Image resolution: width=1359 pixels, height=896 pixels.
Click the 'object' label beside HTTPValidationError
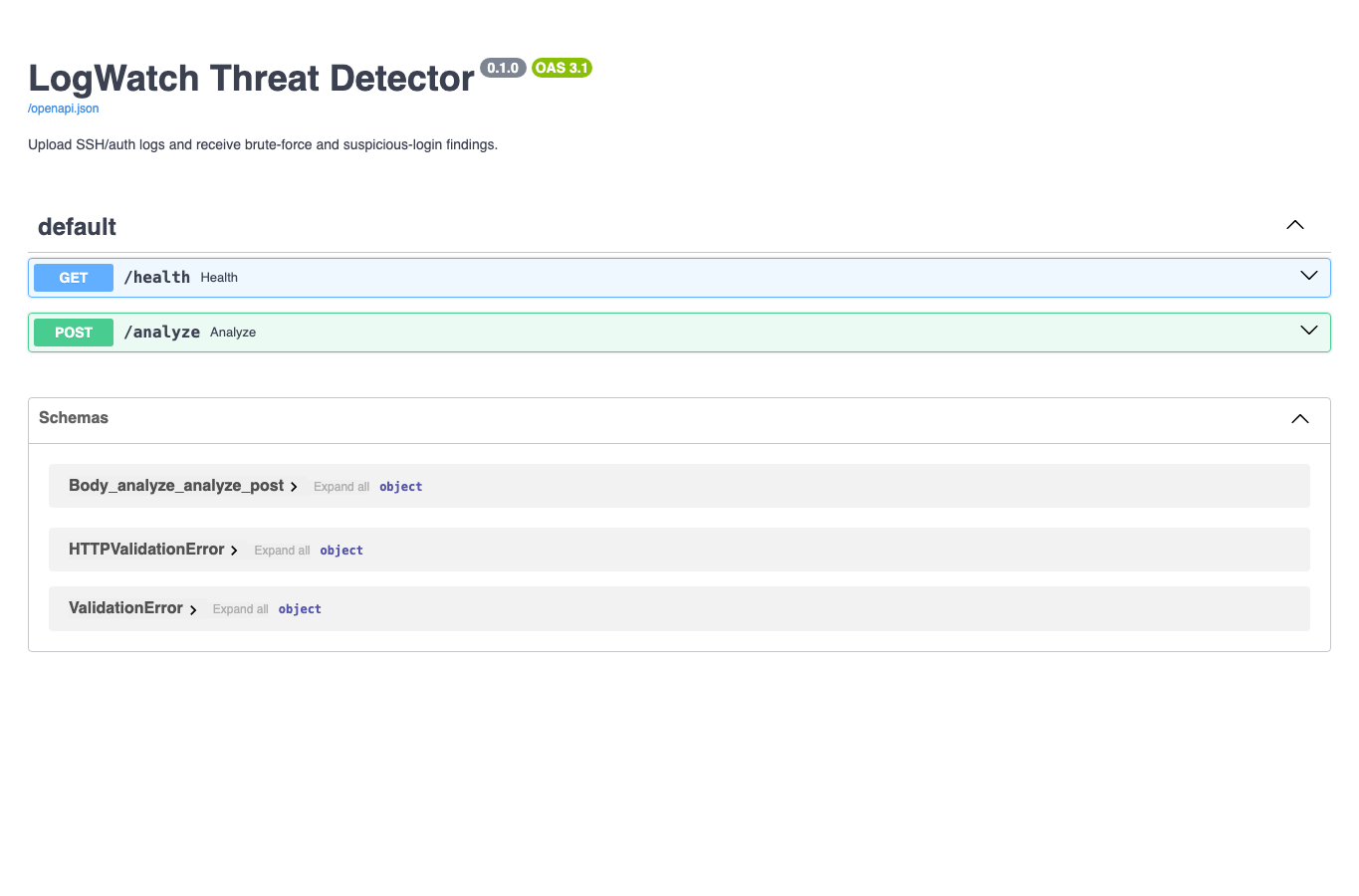click(x=341, y=551)
